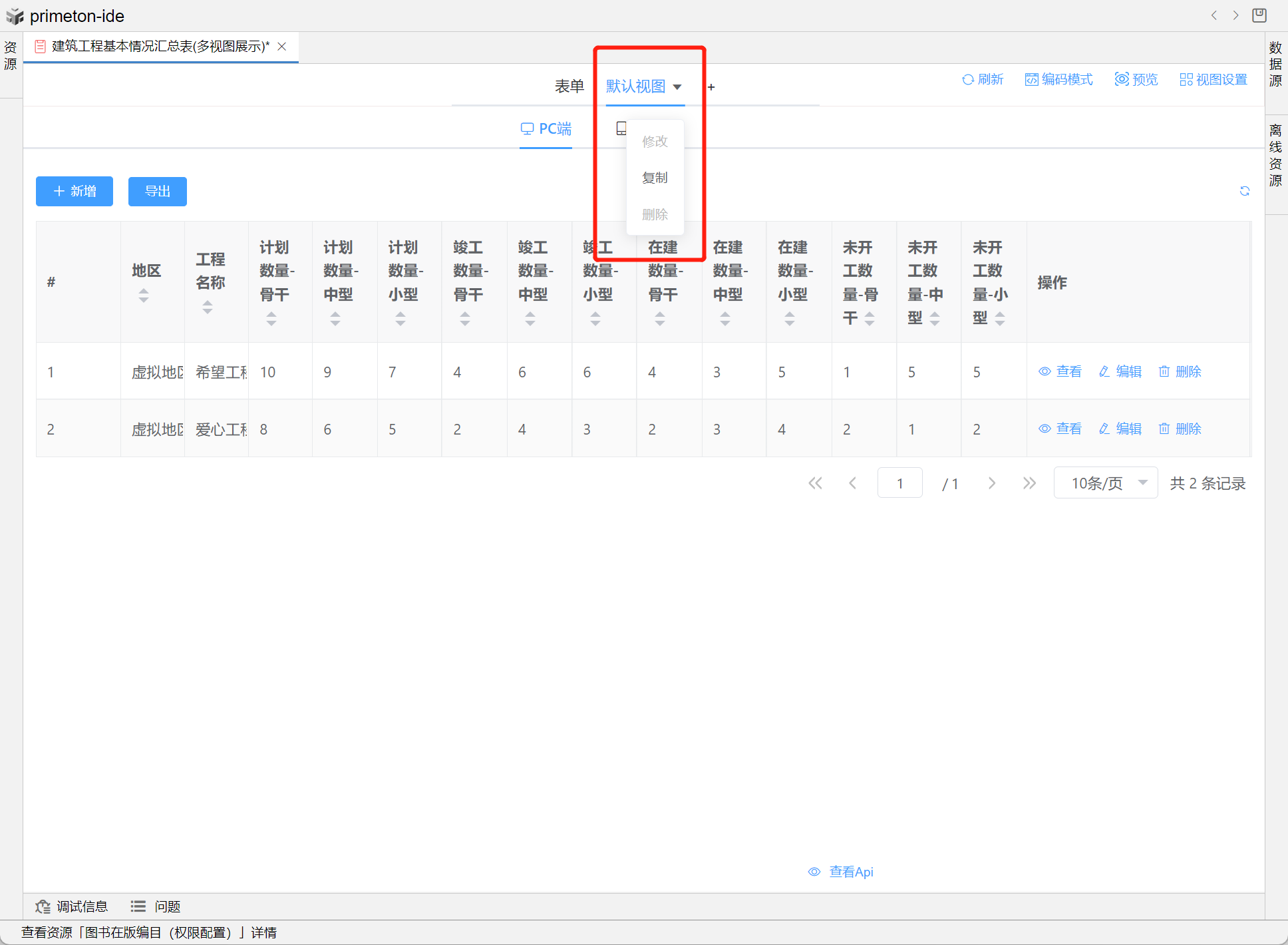Click the 刷新 refresh button in the toolbar
The image size is (1288, 945).
[983, 80]
